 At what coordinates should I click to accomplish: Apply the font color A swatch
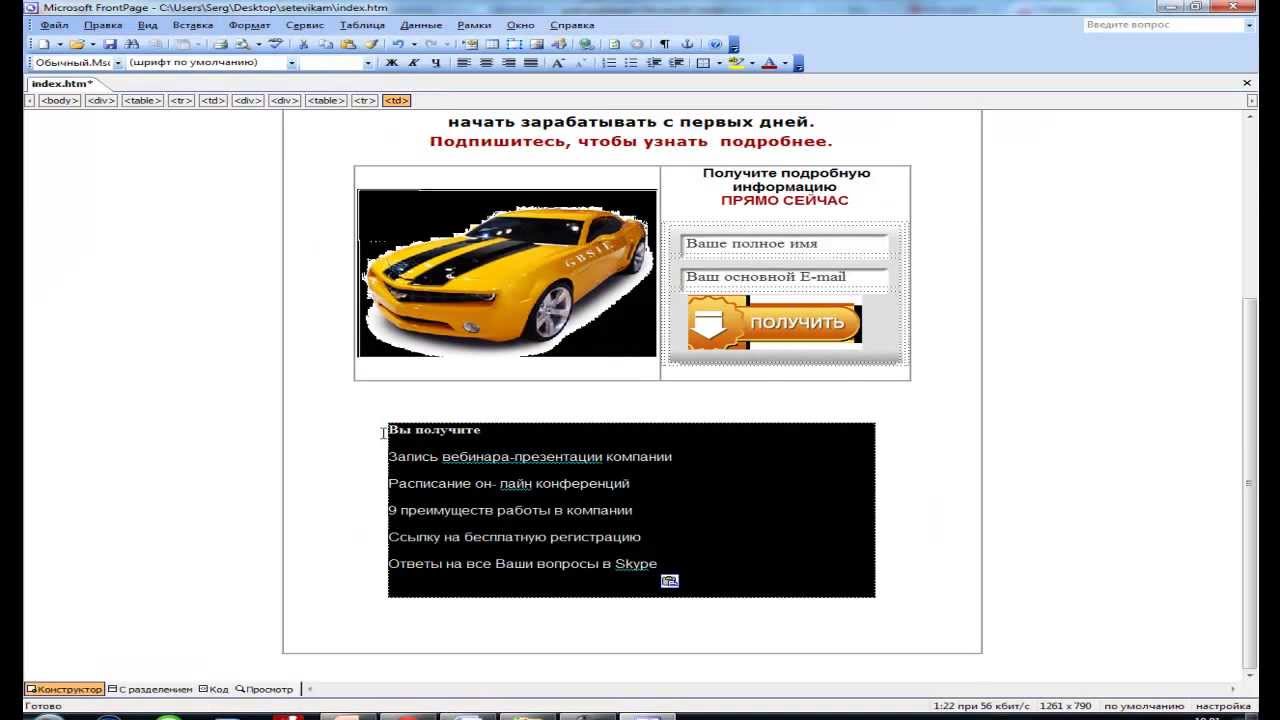(x=769, y=63)
